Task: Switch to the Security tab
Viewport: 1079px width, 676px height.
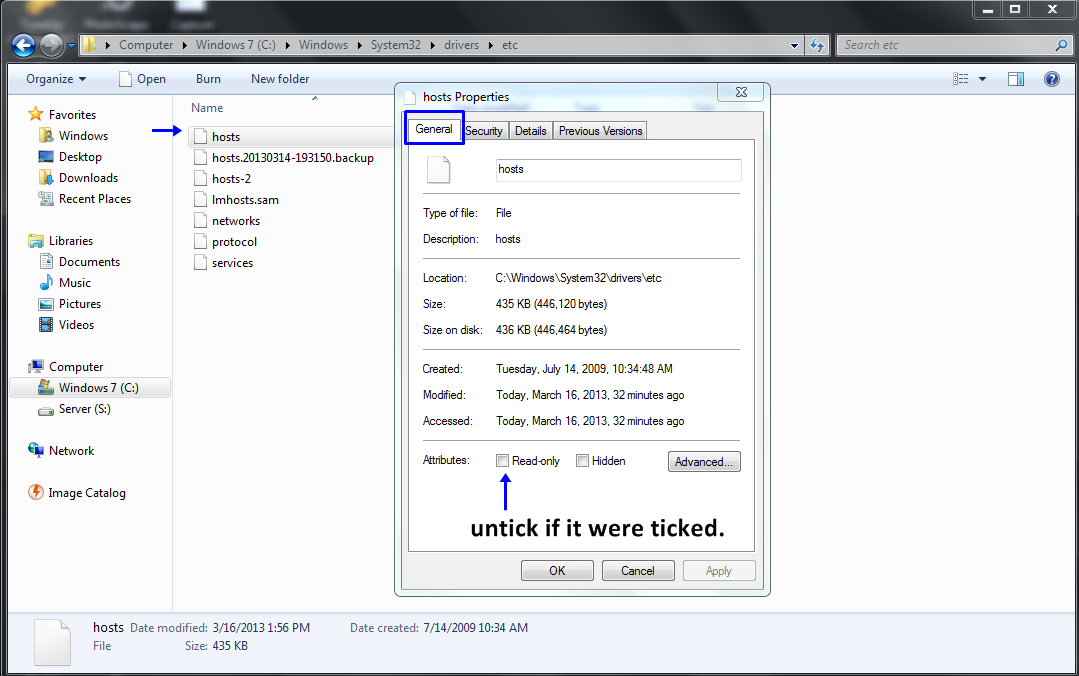Action: click(x=484, y=130)
